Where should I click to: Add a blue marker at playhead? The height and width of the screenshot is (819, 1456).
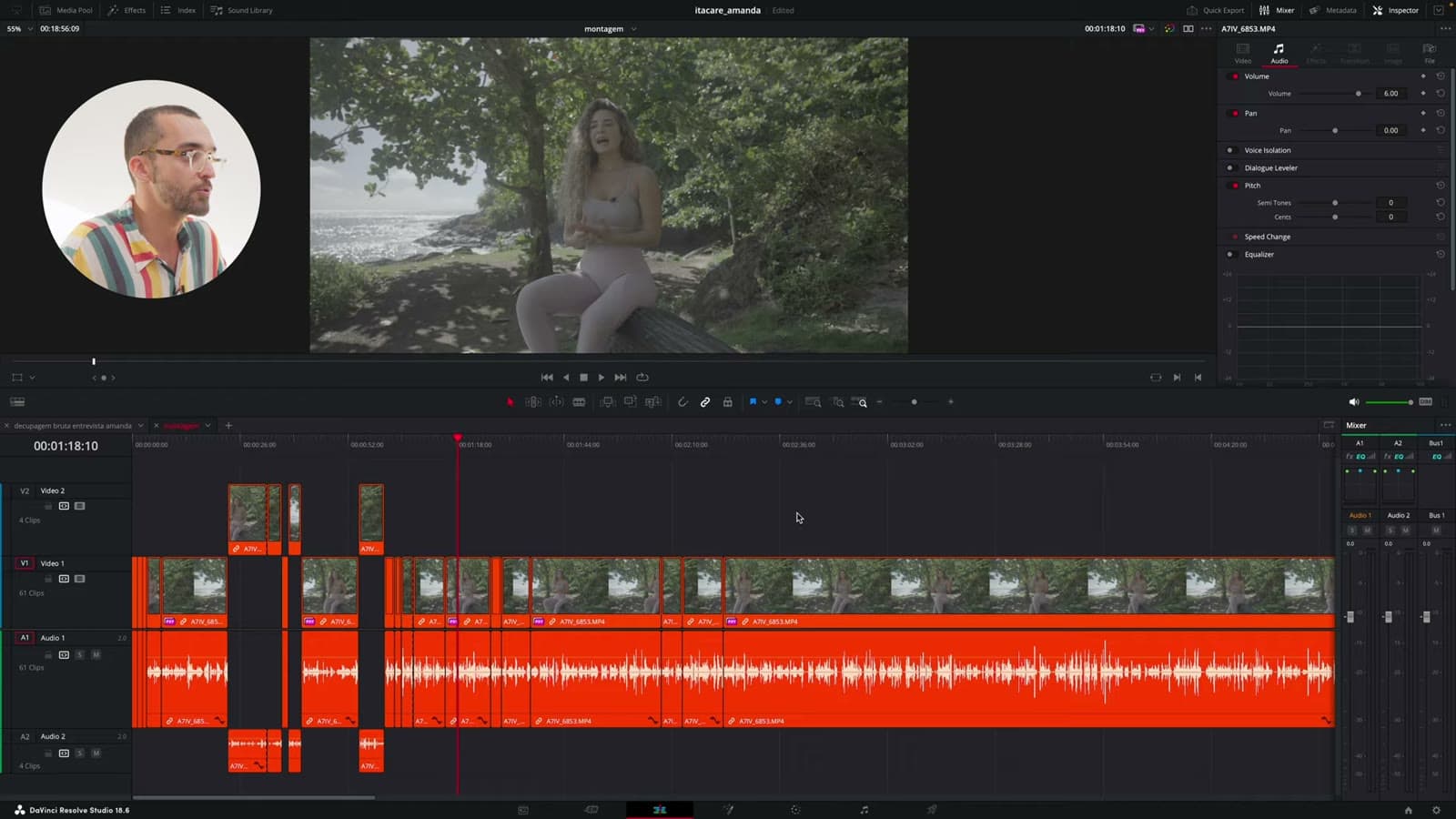tap(778, 401)
